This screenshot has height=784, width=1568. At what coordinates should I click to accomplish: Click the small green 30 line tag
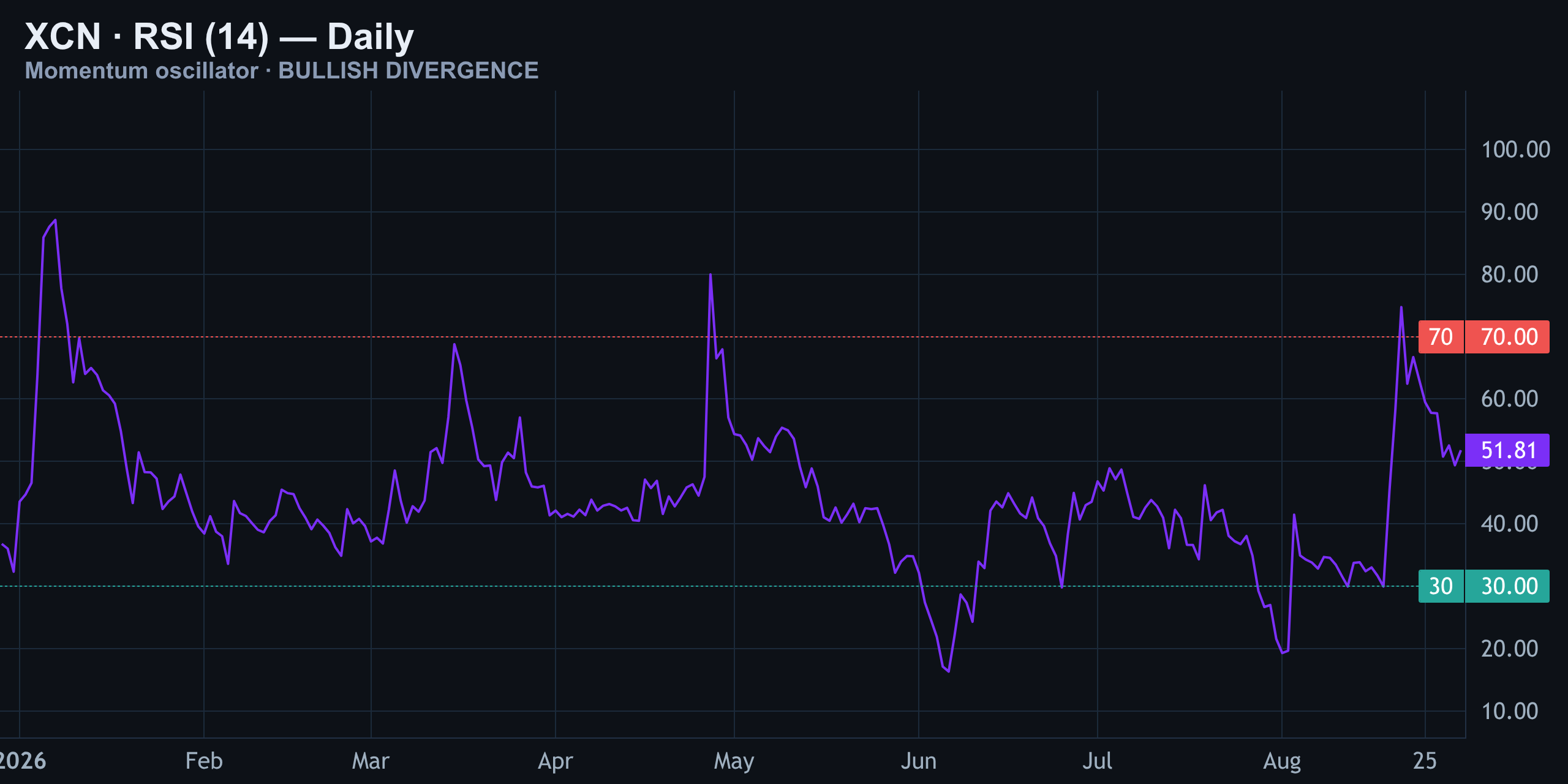(x=1441, y=586)
